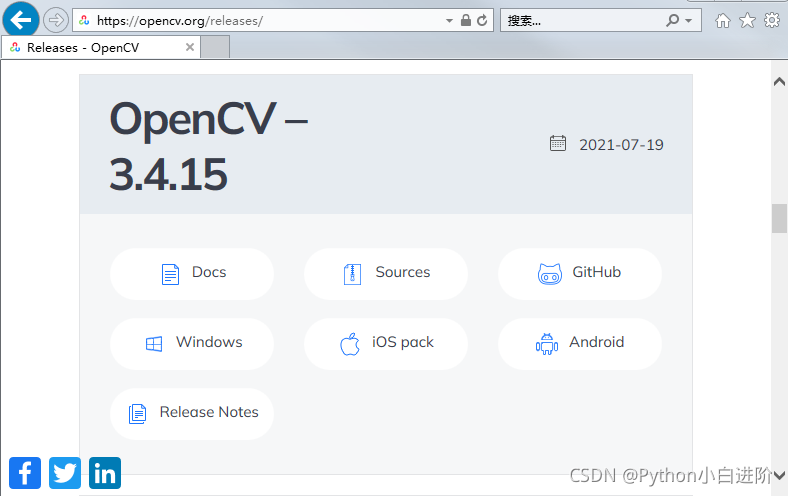Click the GitHub octocat icon
788x496 pixels.
pyautogui.click(x=550, y=274)
